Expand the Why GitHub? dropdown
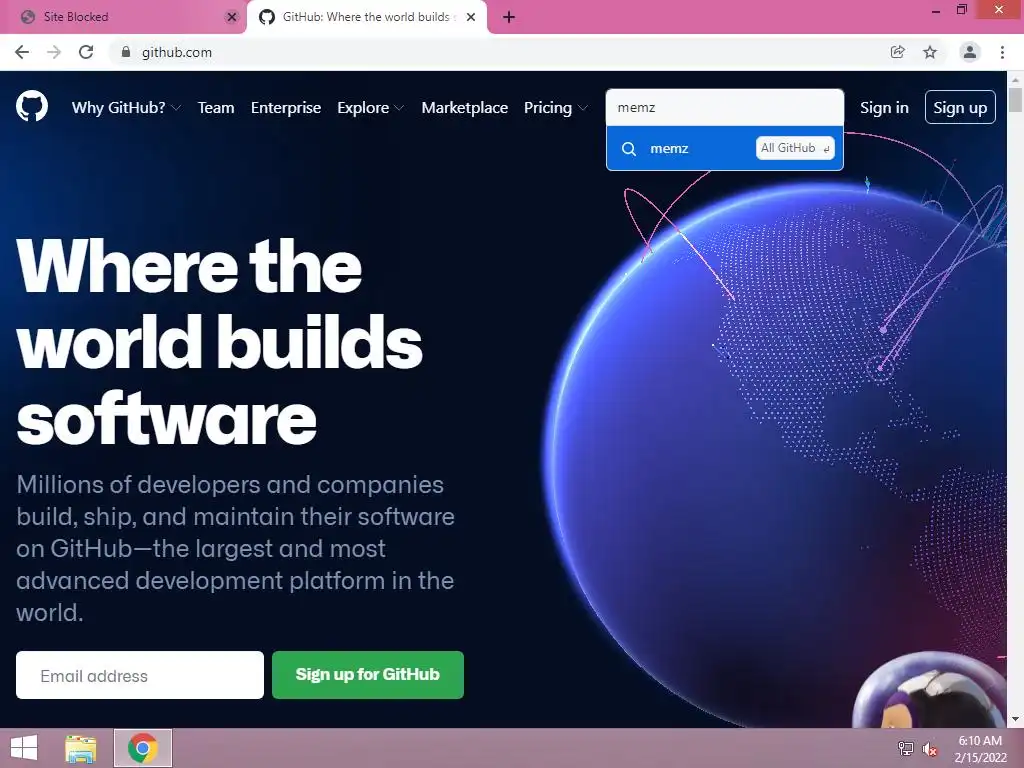This screenshot has width=1024, height=768. coord(126,108)
